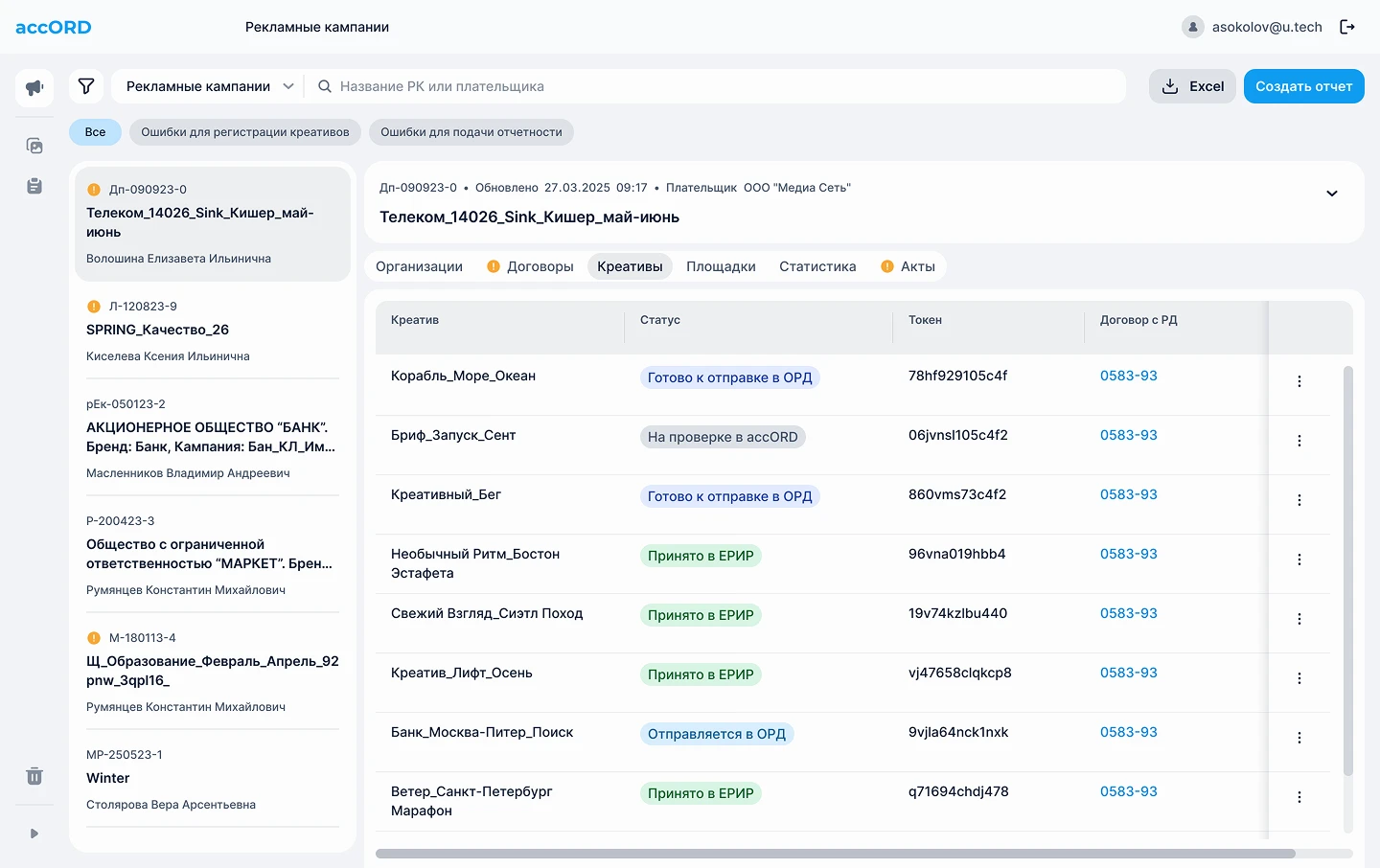Expand the sidebar with the play arrow
This screenshot has width=1380, height=868.
(x=34, y=834)
